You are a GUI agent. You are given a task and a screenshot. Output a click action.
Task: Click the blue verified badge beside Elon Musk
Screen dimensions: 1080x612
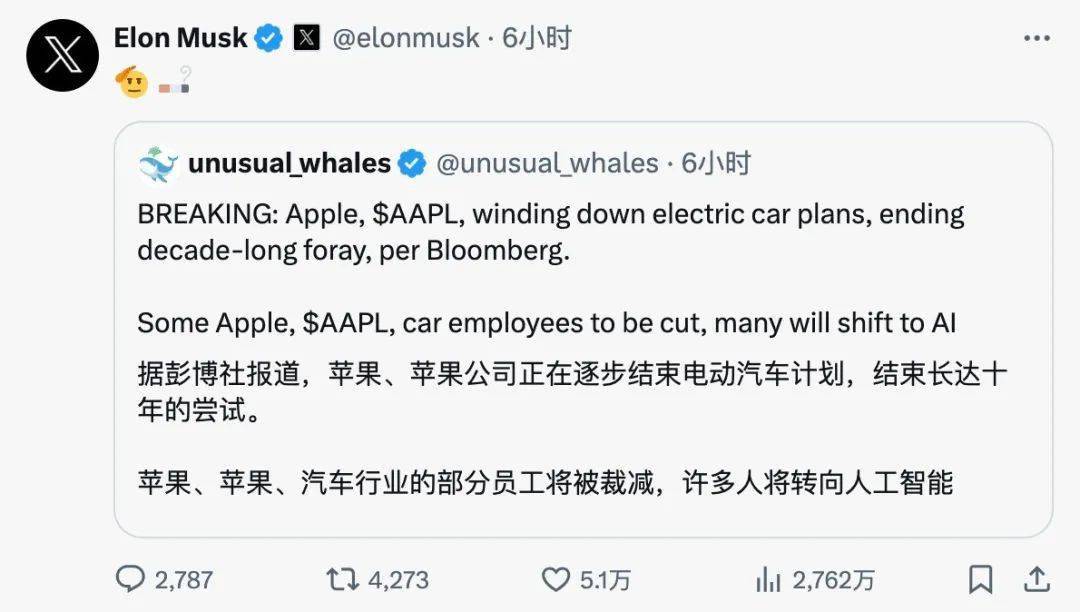pos(268,39)
